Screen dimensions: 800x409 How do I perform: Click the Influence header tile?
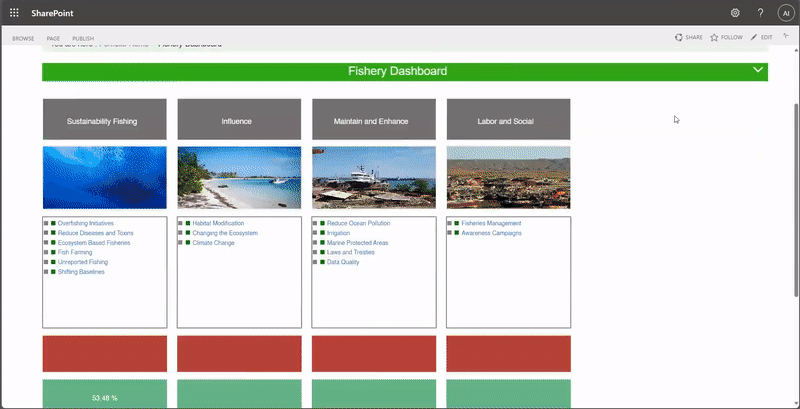click(239, 119)
